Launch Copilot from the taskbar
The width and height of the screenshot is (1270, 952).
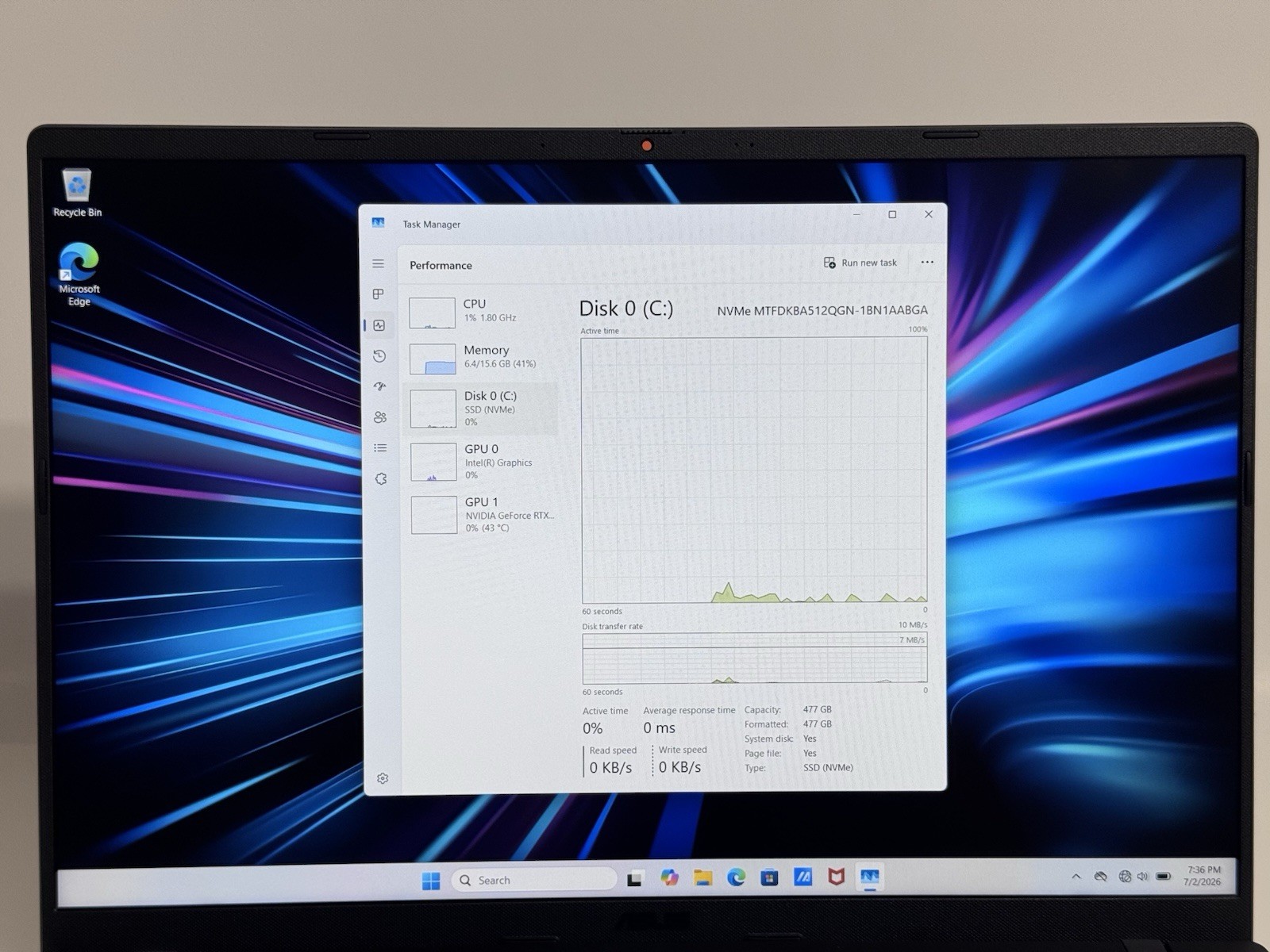pos(669,877)
